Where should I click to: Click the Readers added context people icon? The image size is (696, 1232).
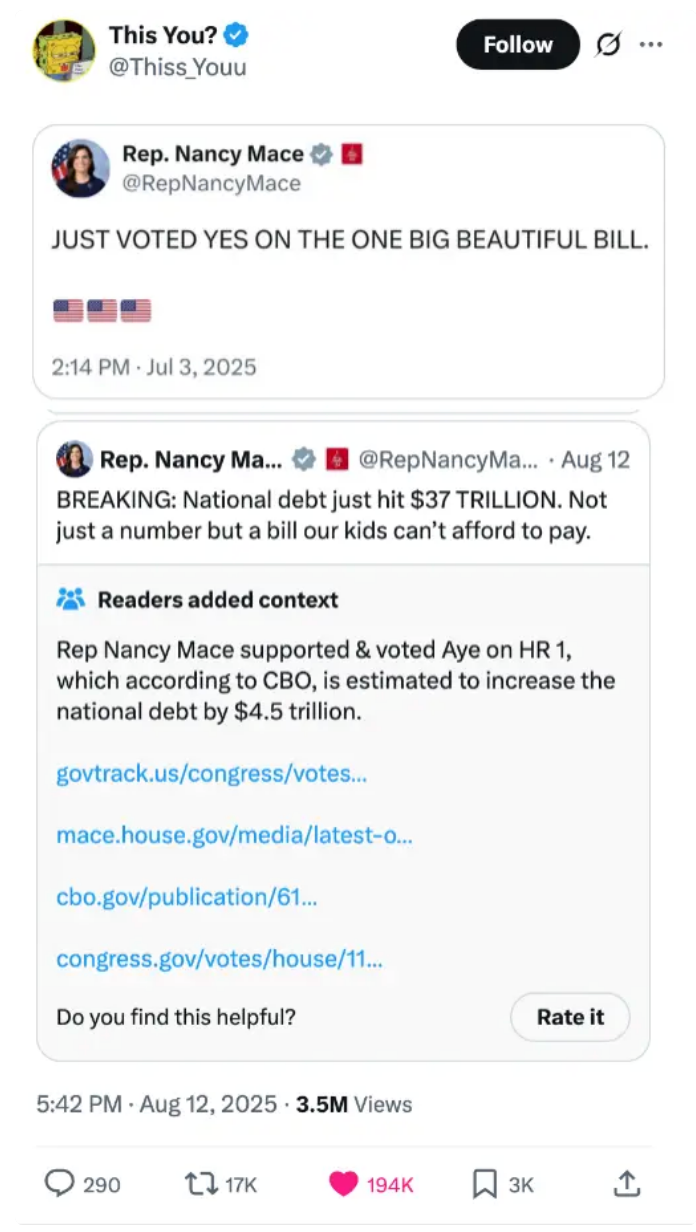(x=69, y=598)
